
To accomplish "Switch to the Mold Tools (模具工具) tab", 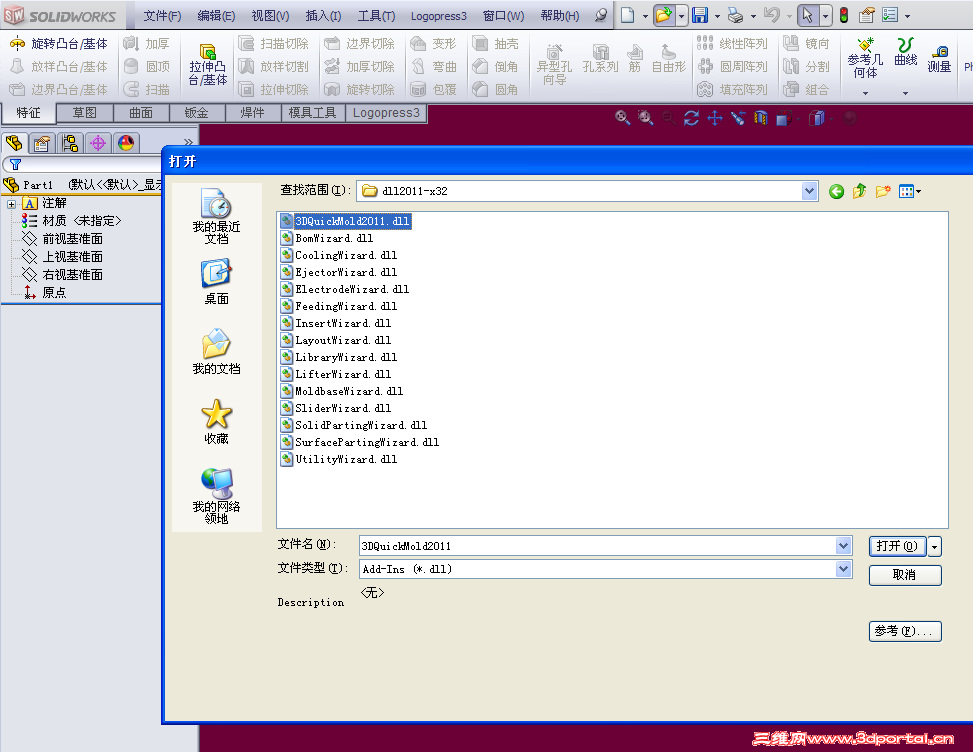I will [x=312, y=113].
